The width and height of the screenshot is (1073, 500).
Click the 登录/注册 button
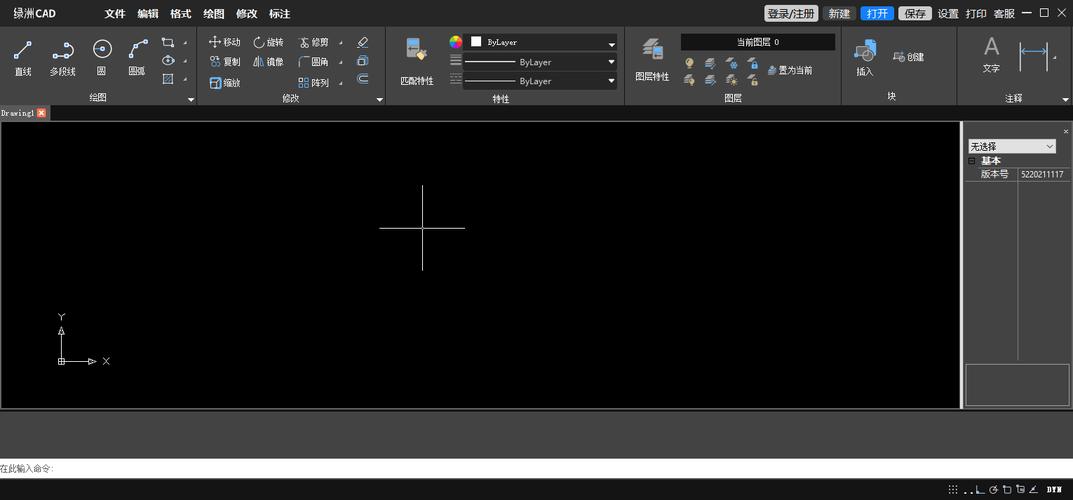click(x=791, y=14)
